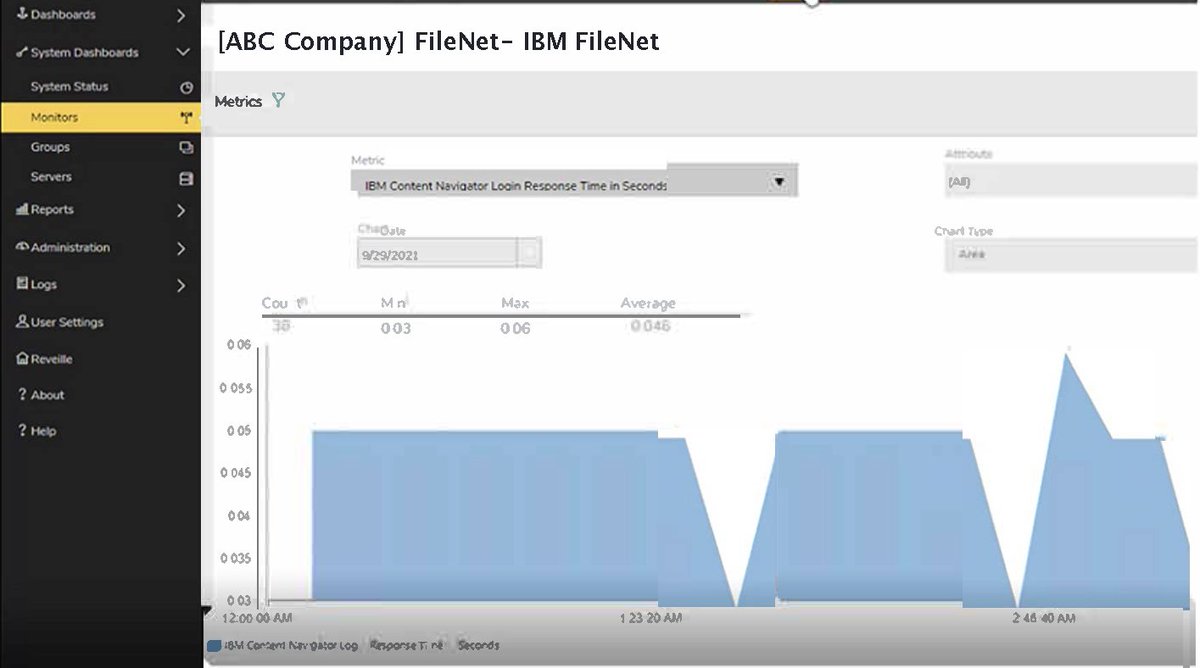Viewport: 1200px width, 668px height.
Task: Select the Monitors sidebar item
Action: point(100,117)
